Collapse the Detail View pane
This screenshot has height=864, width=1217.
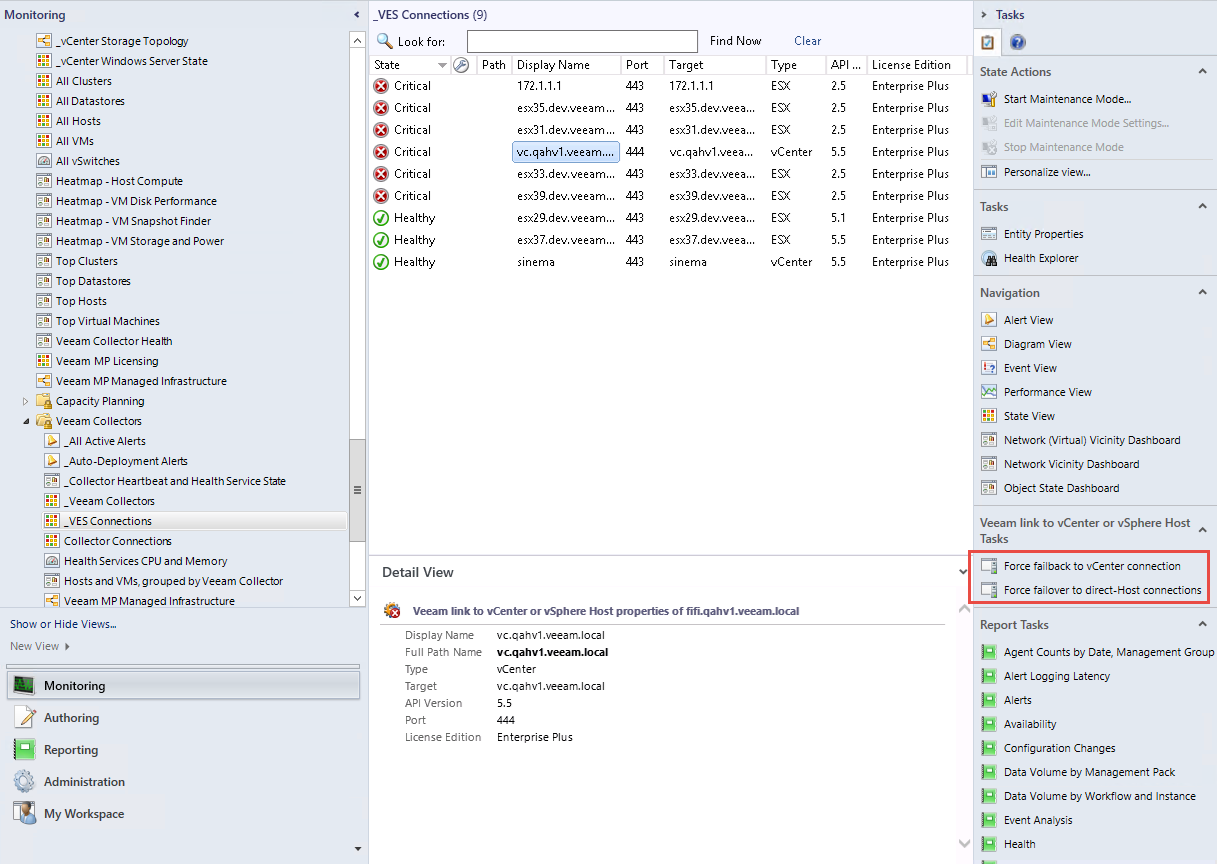[x=963, y=572]
